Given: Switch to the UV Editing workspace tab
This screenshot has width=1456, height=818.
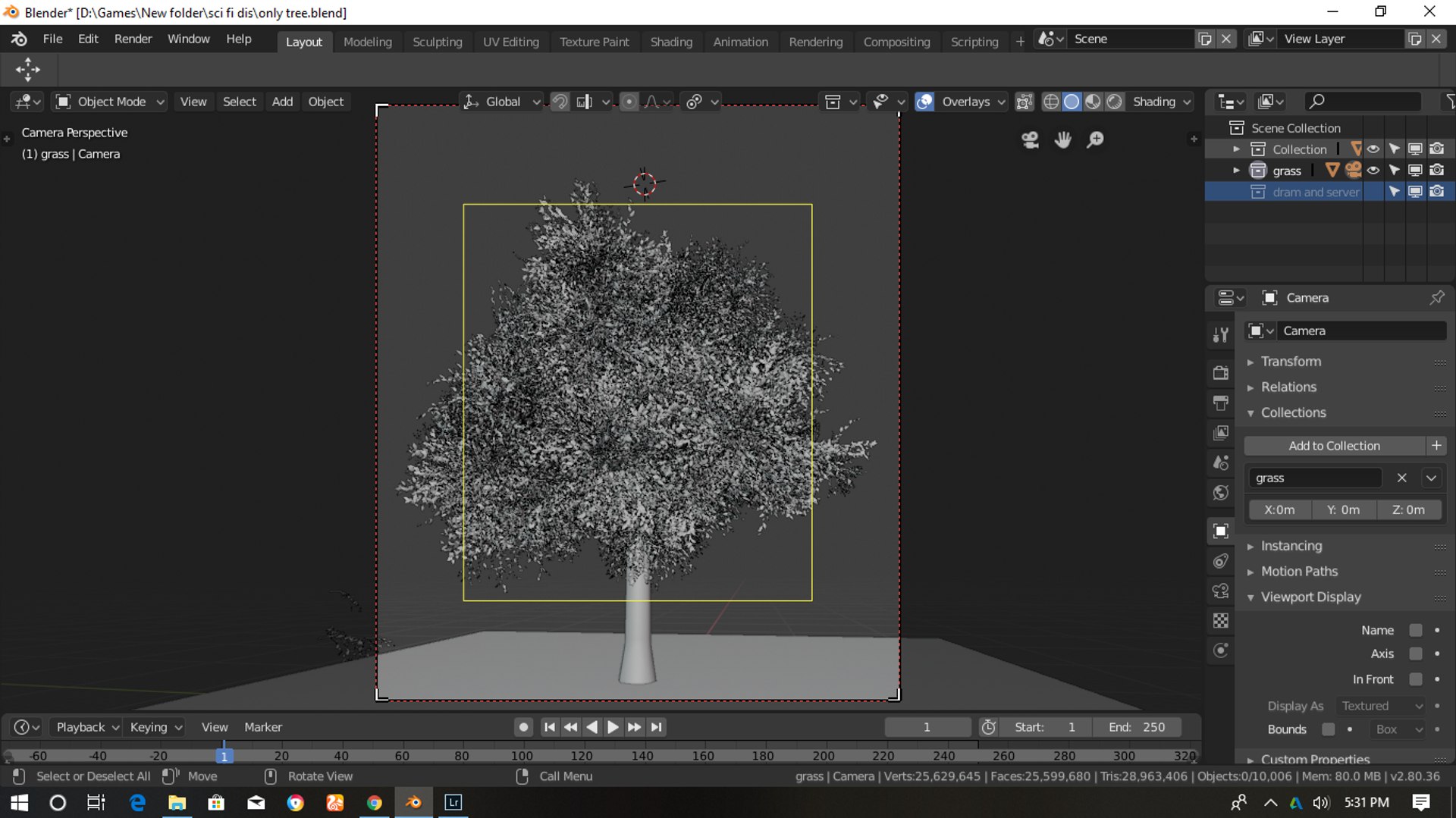Looking at the screenshot, I should click(x=511, y=42).
